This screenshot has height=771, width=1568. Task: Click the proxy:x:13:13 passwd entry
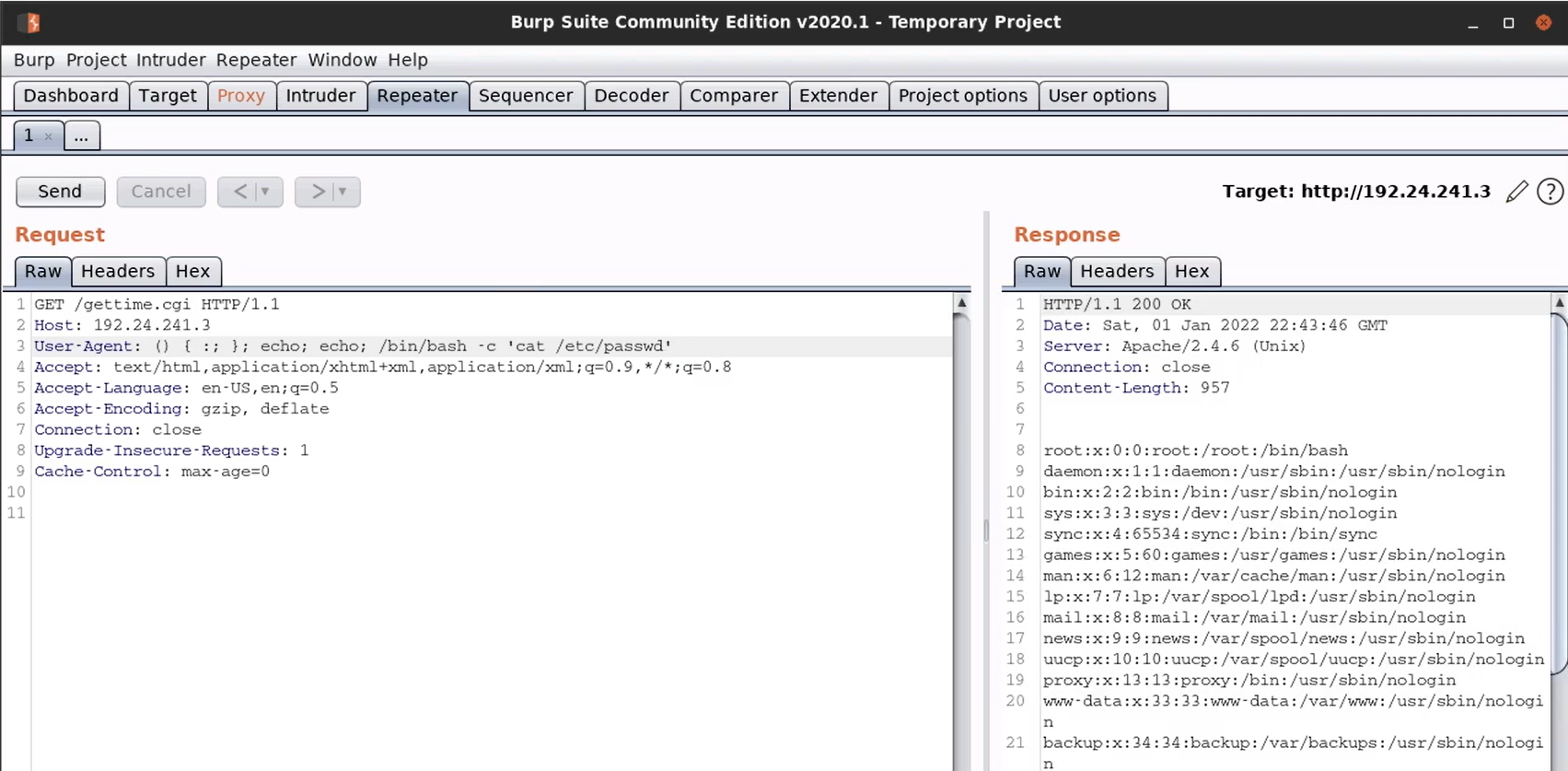pyautogui.click(x=1249, y=681)
